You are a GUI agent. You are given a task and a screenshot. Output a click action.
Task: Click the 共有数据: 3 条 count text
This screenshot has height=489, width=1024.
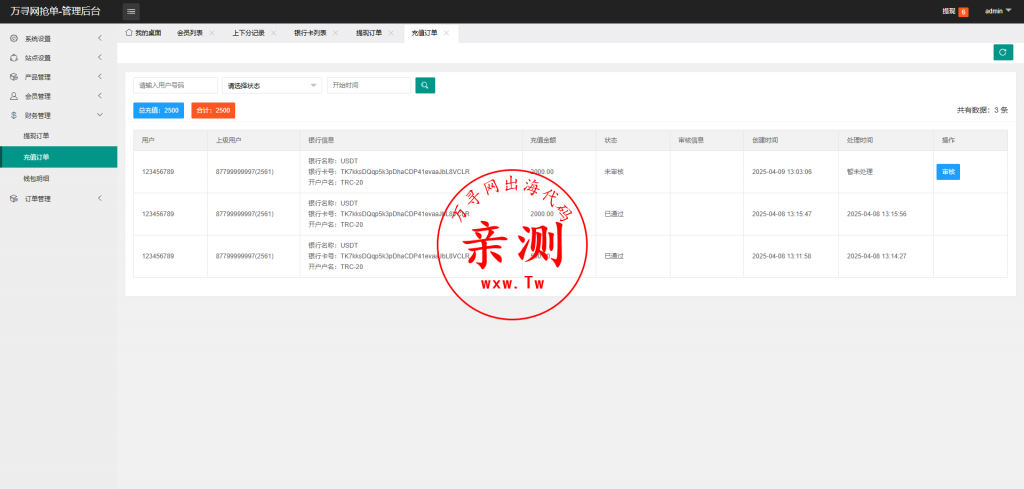tap(982, 110)
